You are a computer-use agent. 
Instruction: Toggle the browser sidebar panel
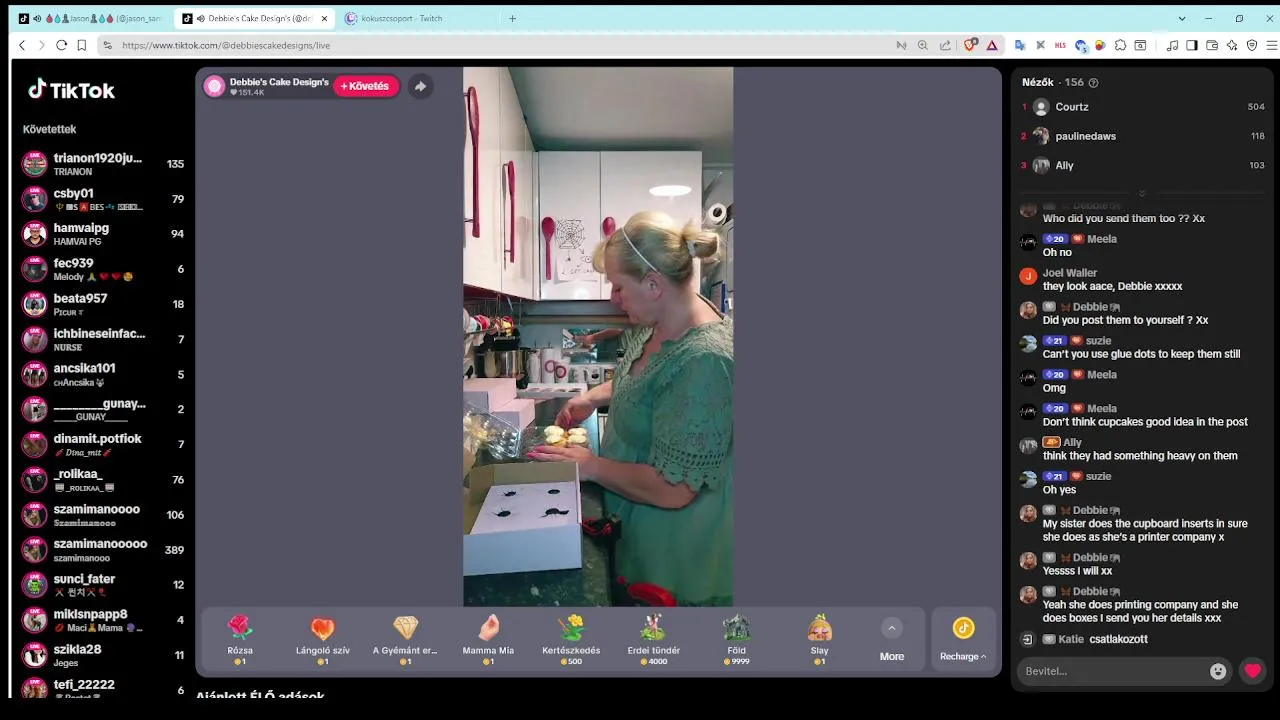[x=1192, y=45]
